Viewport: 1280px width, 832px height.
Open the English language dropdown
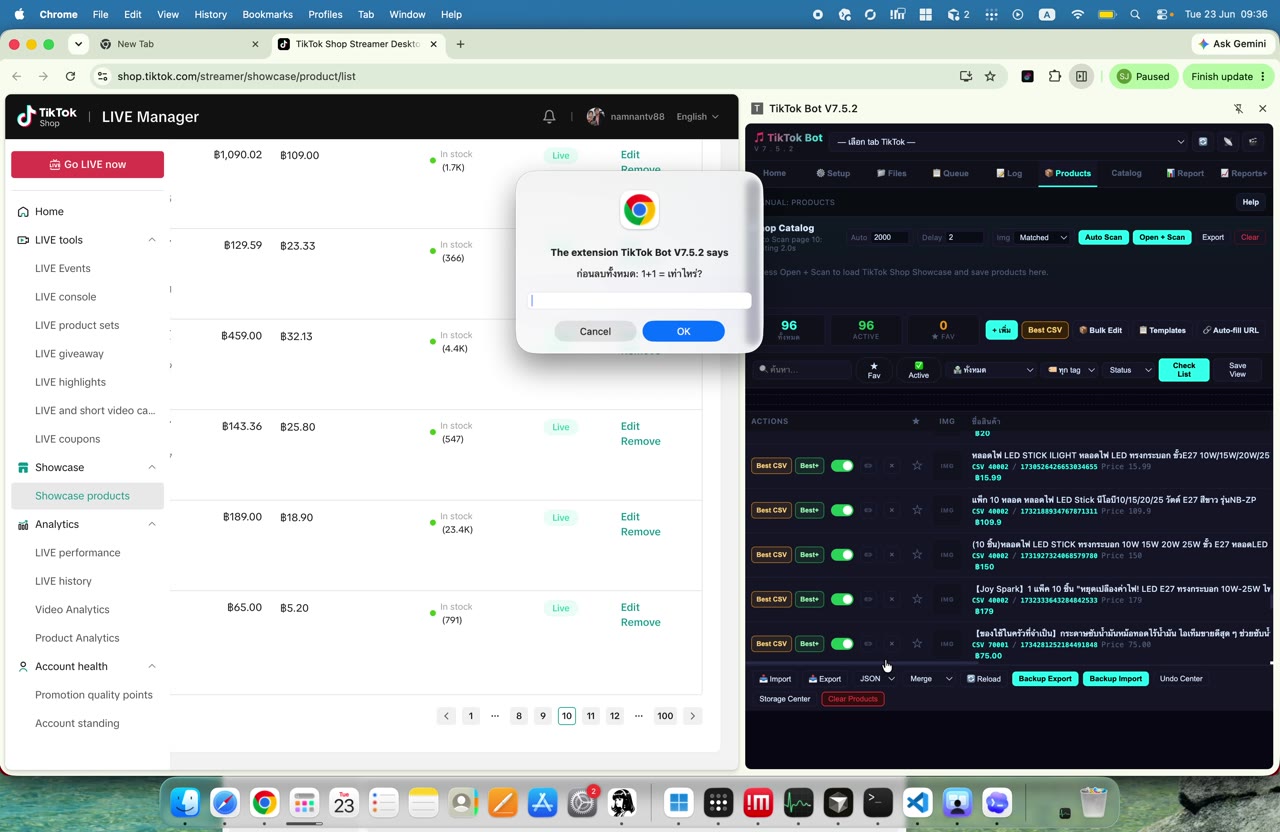coord(697,117)
